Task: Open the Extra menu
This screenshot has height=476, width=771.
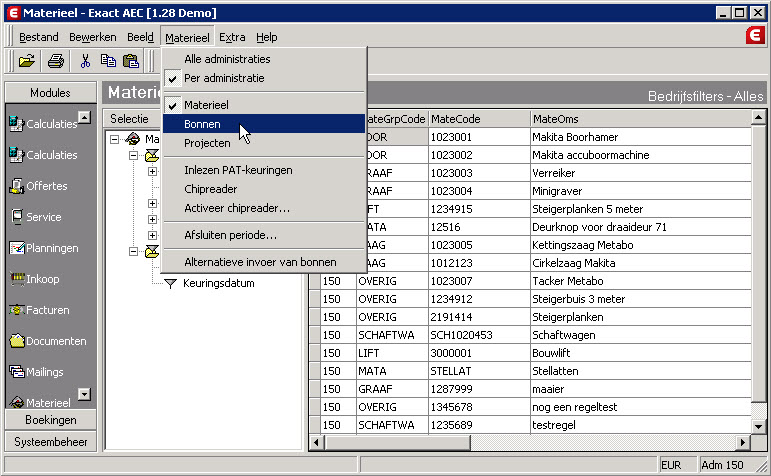Action: (232, 37)
